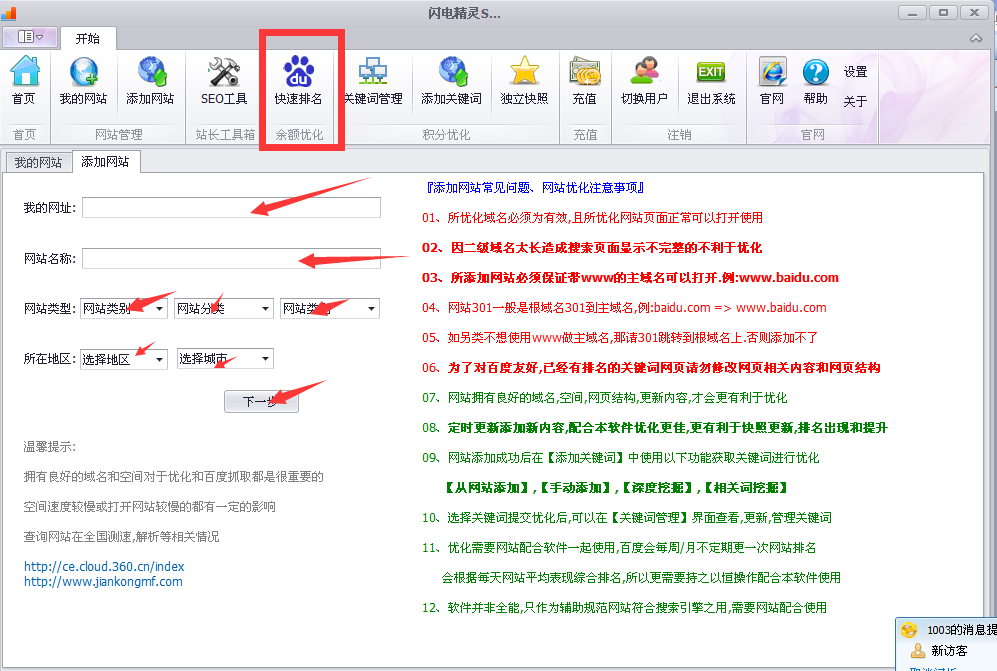Viewport: 997px width, 671px height.
Task: Open 我的网站 from the ribbon
Action: [83, 80]
